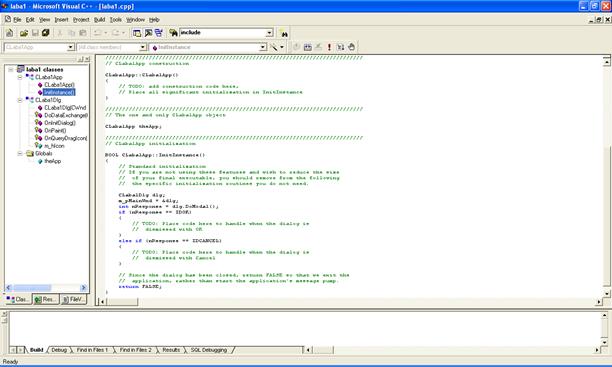Select the CLaba1App() constructor tree item
Screen dimensions: 612x367
point(59,85)
